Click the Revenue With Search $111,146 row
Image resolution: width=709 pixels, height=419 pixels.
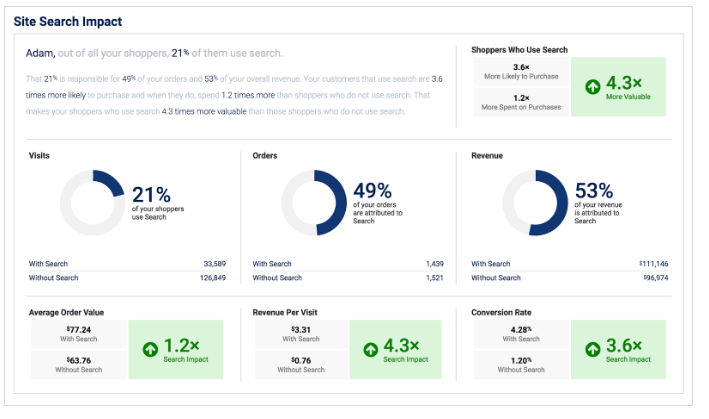point(570,264)
